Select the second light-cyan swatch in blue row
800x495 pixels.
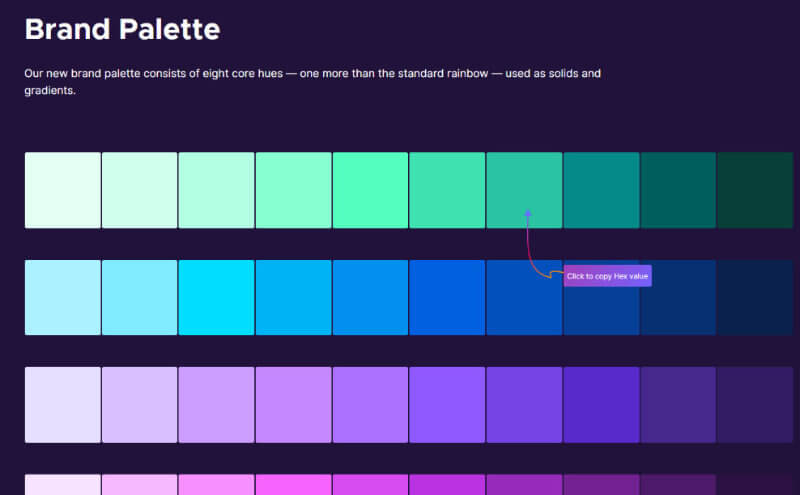tap(139, 298)
